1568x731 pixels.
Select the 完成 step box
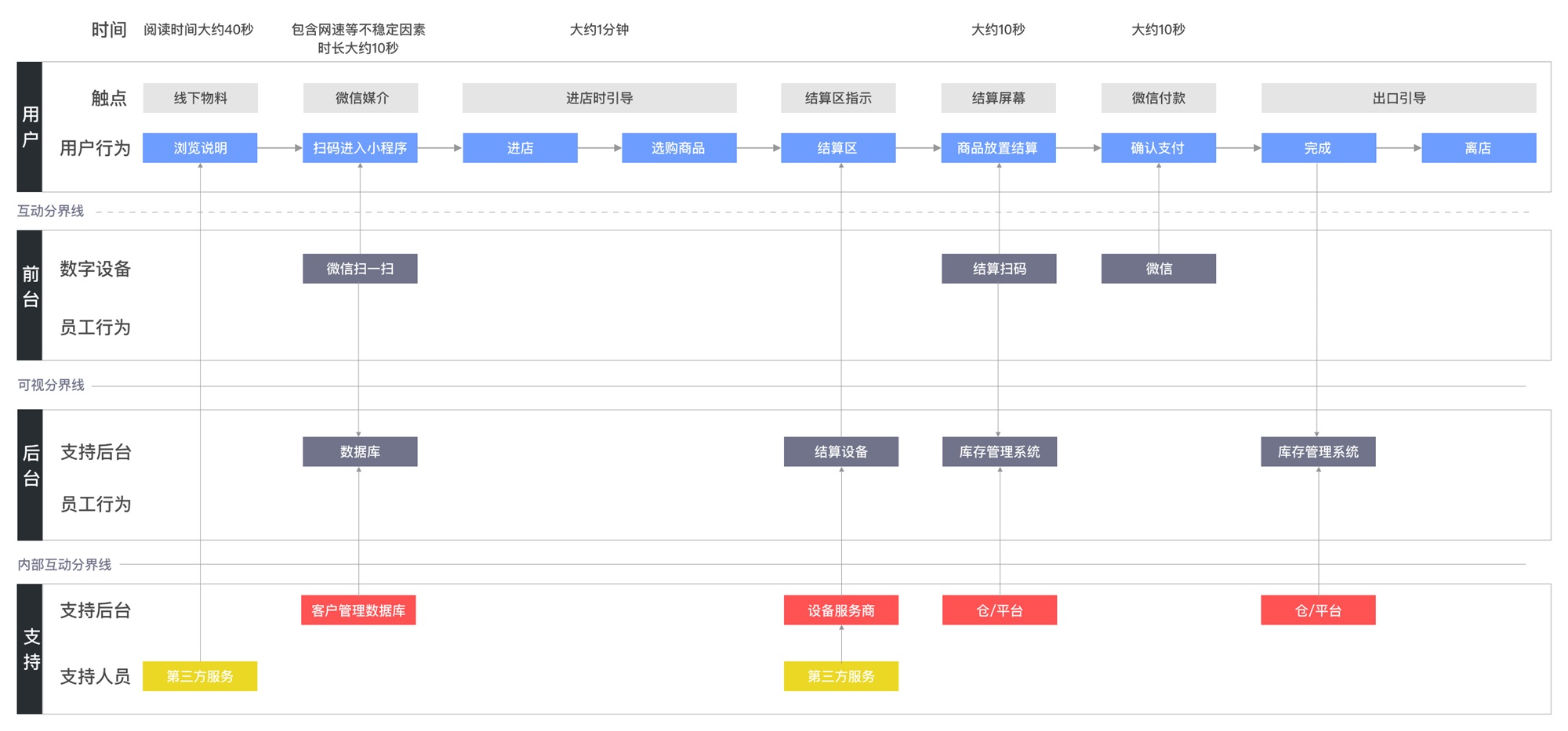click(1318, 148)
